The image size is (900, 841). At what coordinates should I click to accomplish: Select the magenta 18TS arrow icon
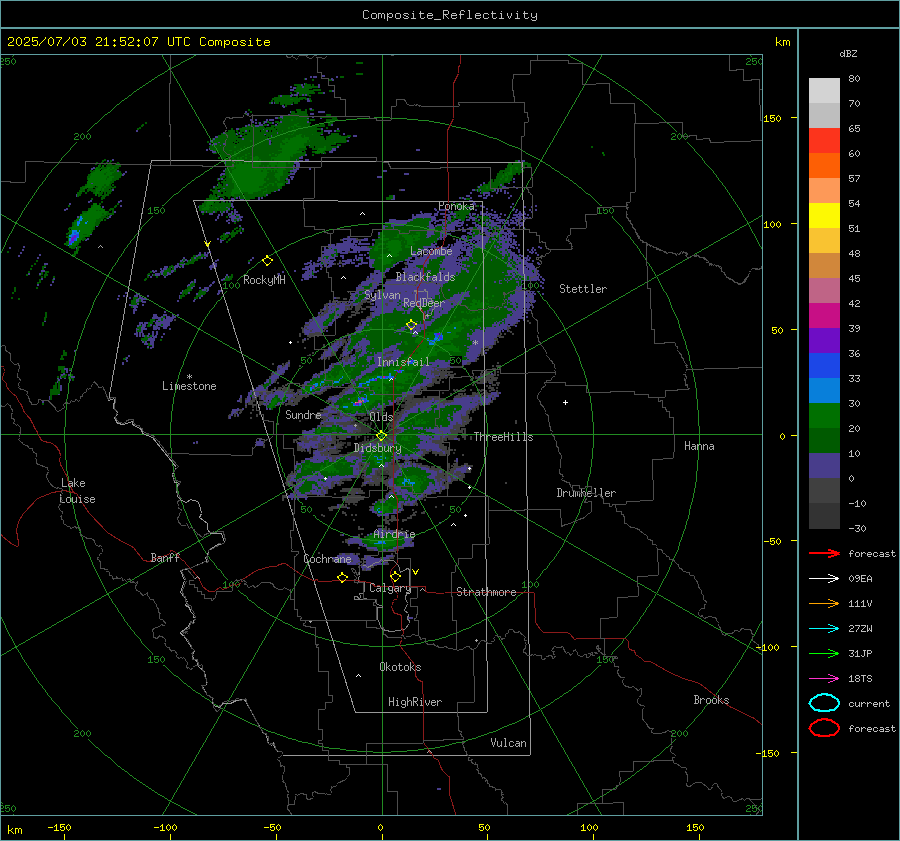824,679
